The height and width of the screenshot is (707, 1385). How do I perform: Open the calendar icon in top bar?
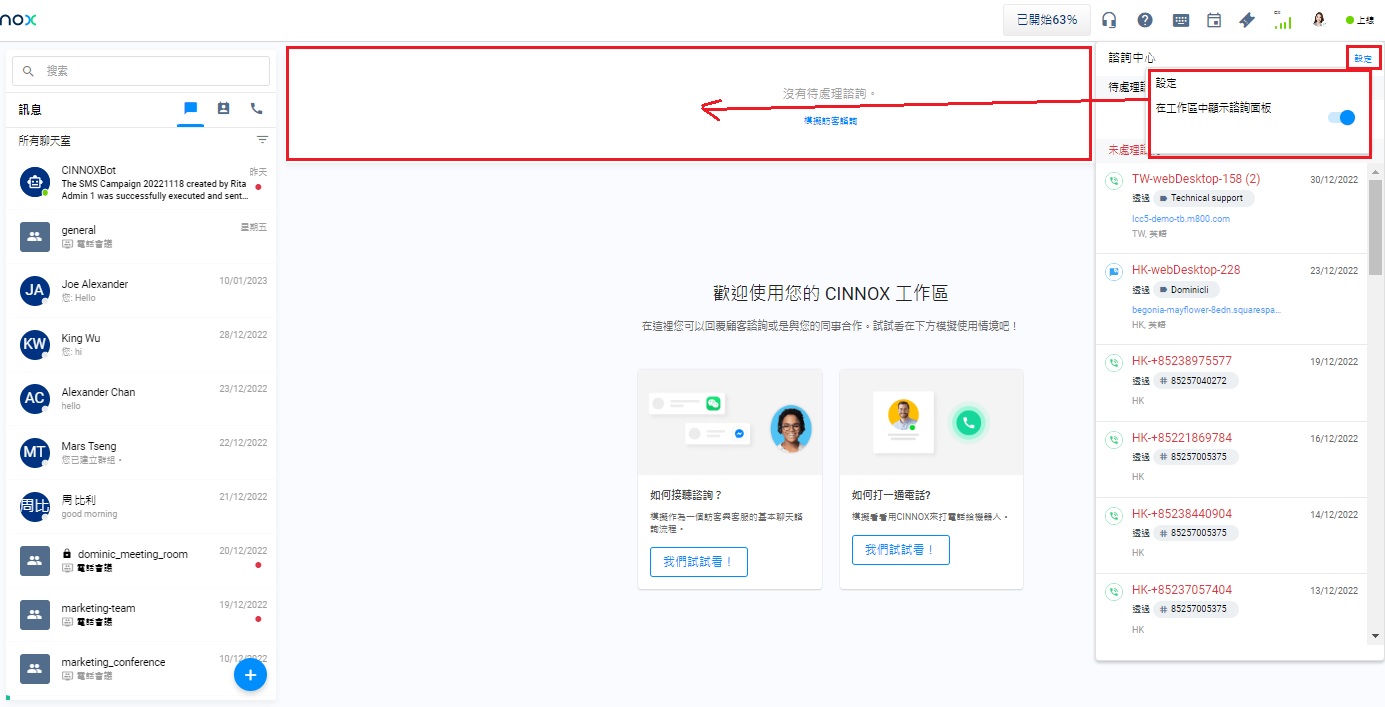click(1214, 20)
